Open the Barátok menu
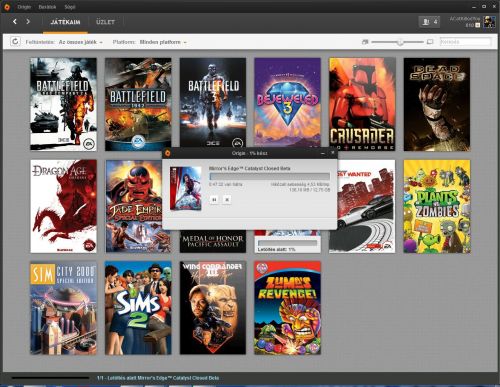The width and height of the screenshot is (500, 387). pos(47,7)
